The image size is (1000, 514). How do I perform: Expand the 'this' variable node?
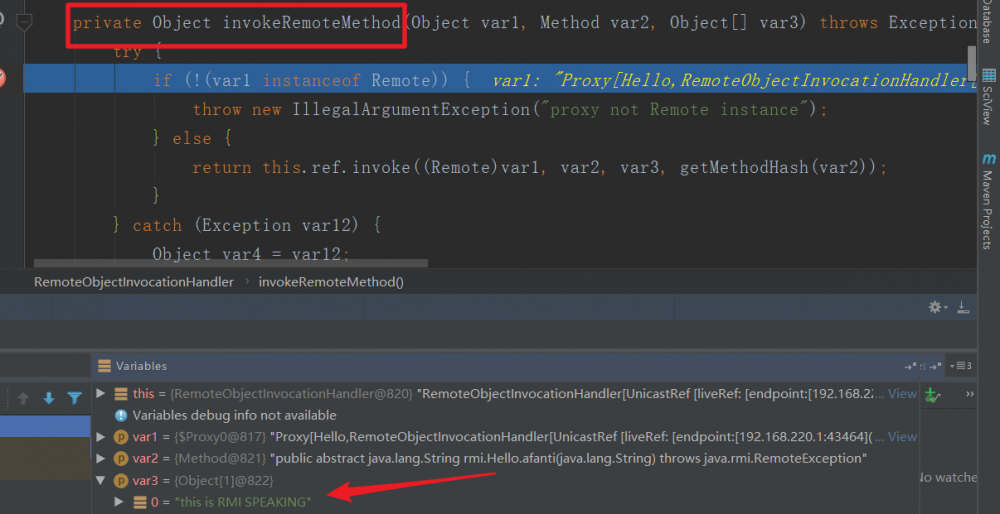pos(101,393)
